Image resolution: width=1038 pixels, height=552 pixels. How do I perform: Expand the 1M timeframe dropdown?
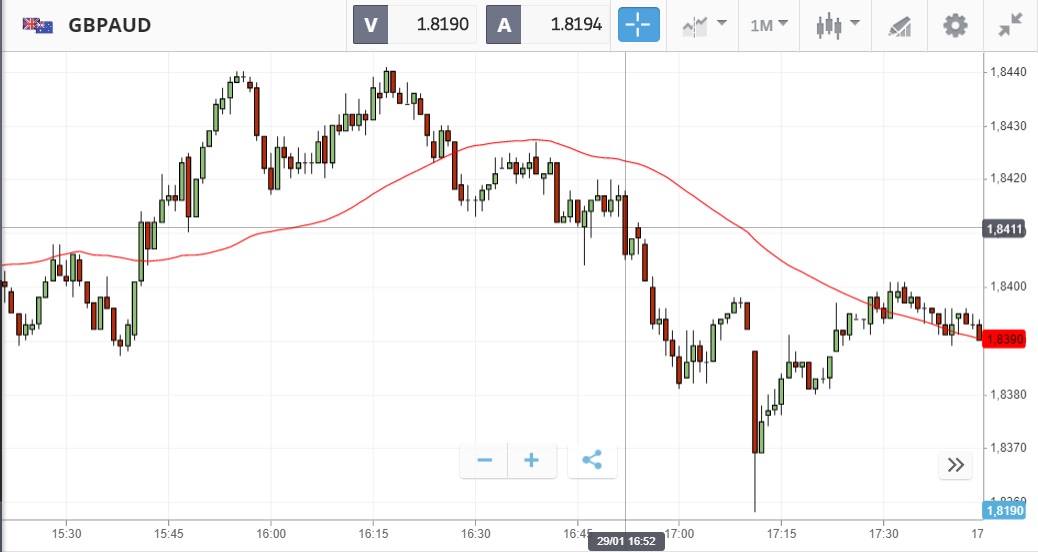click(x=769, y=25)
